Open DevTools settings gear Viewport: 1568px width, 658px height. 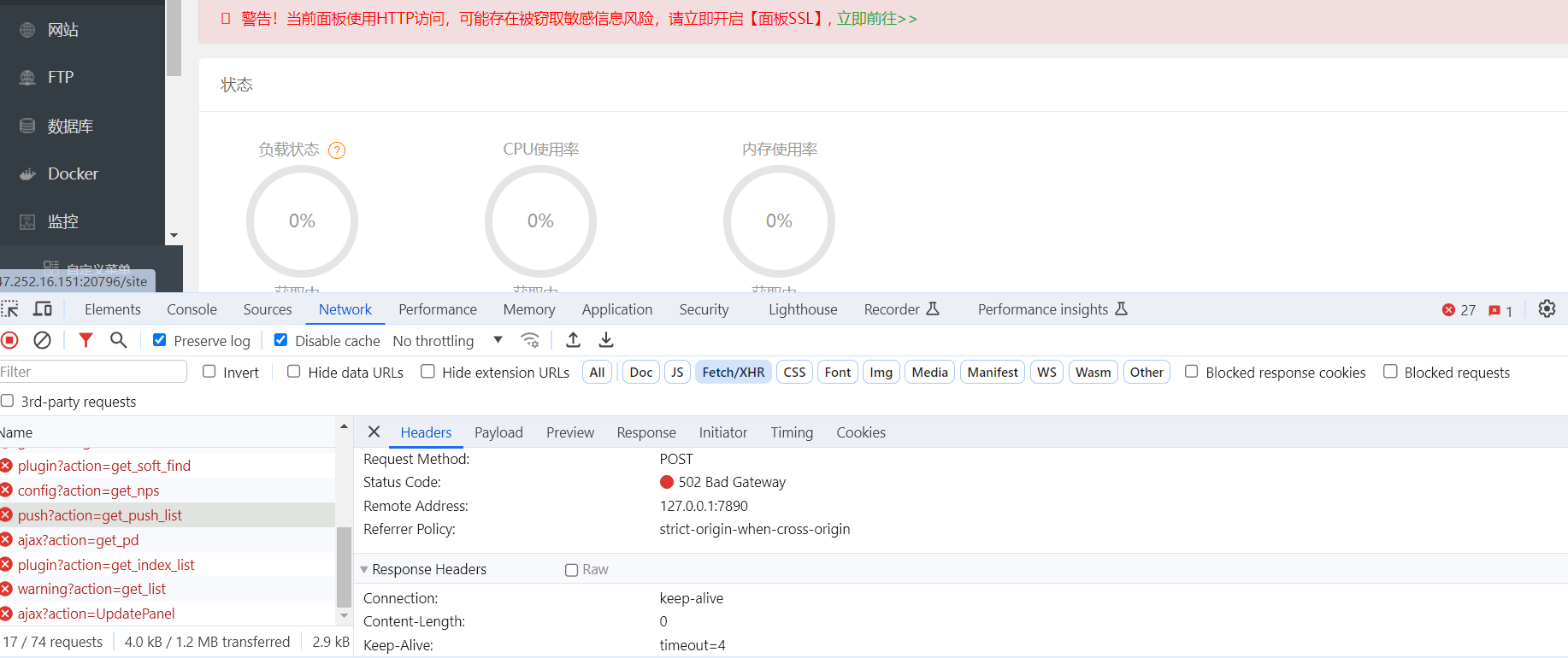coord(1547,309)
